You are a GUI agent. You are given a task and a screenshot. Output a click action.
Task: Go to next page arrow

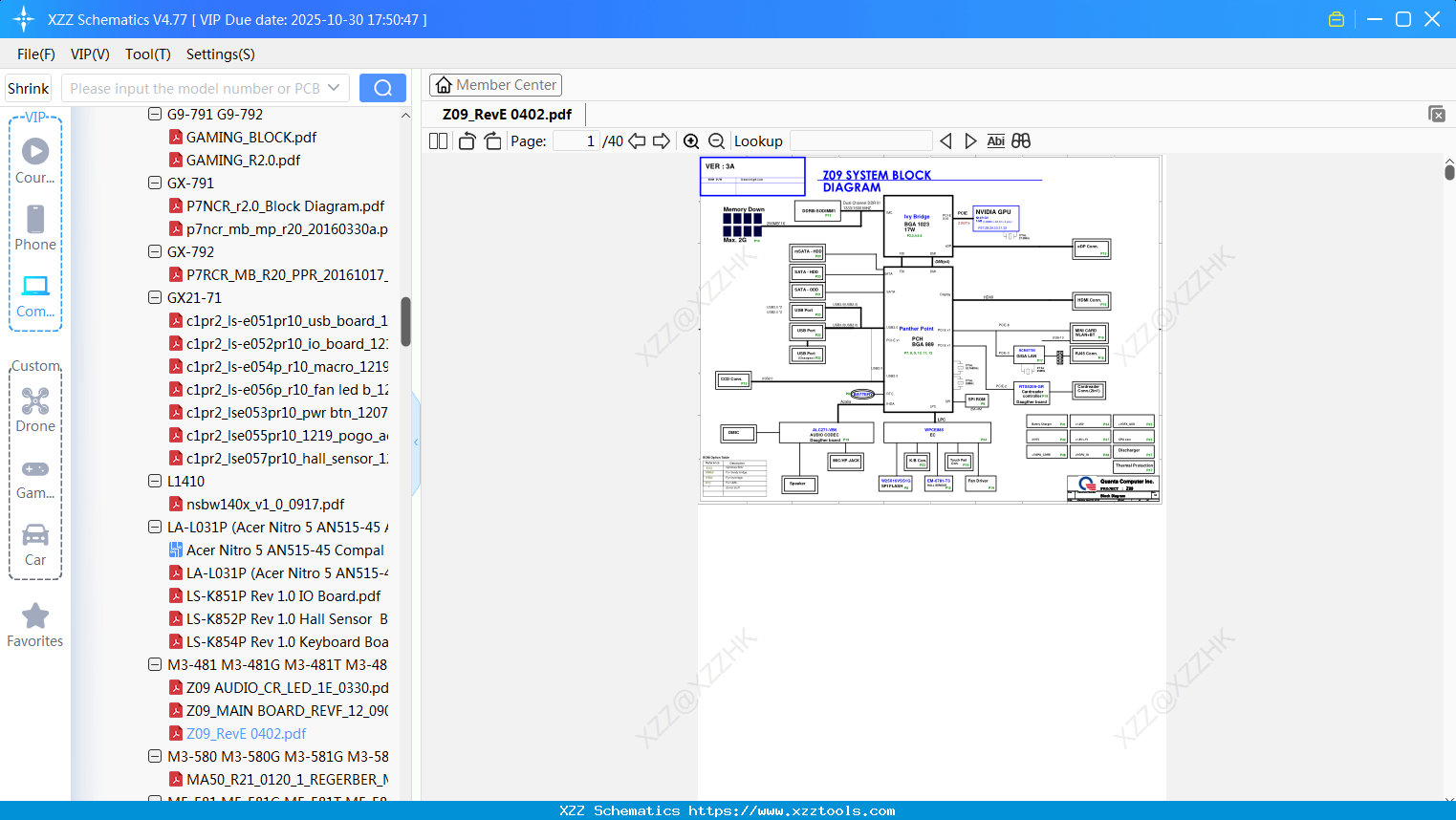[662, 140]
